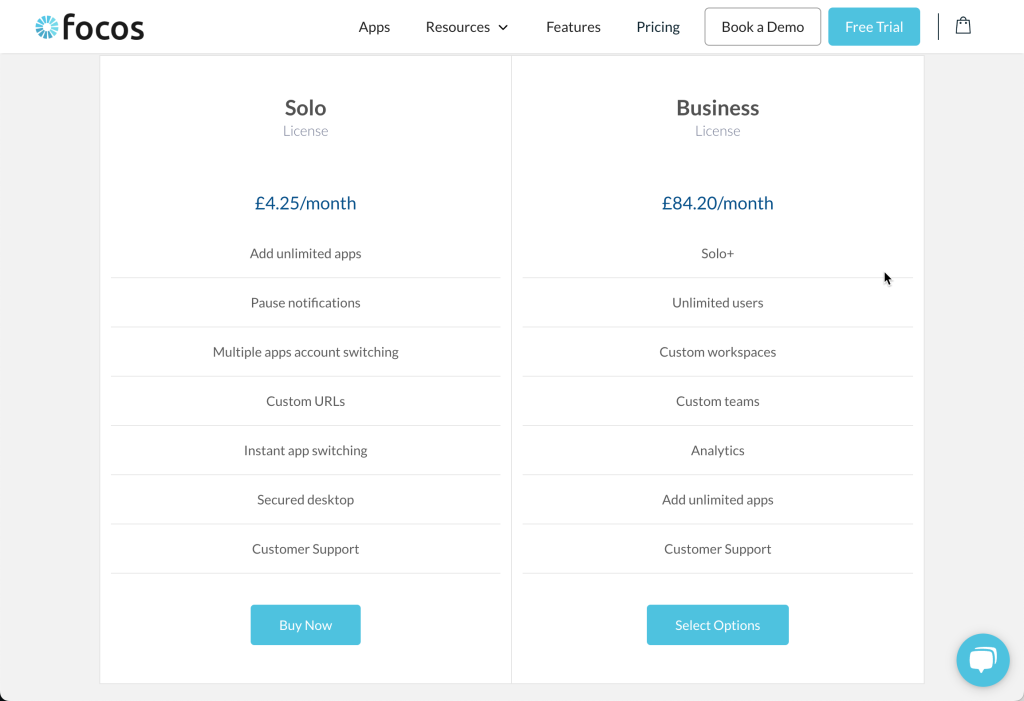Click the Resources menu label

458,27
